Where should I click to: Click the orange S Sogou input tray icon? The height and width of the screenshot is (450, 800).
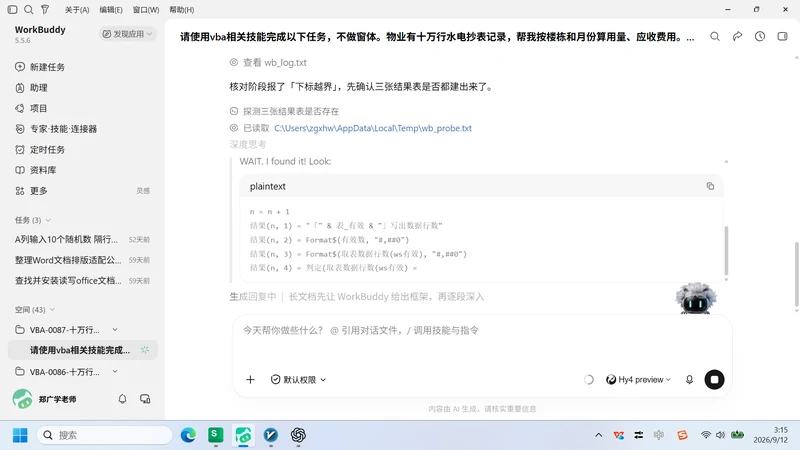[682, 435]
